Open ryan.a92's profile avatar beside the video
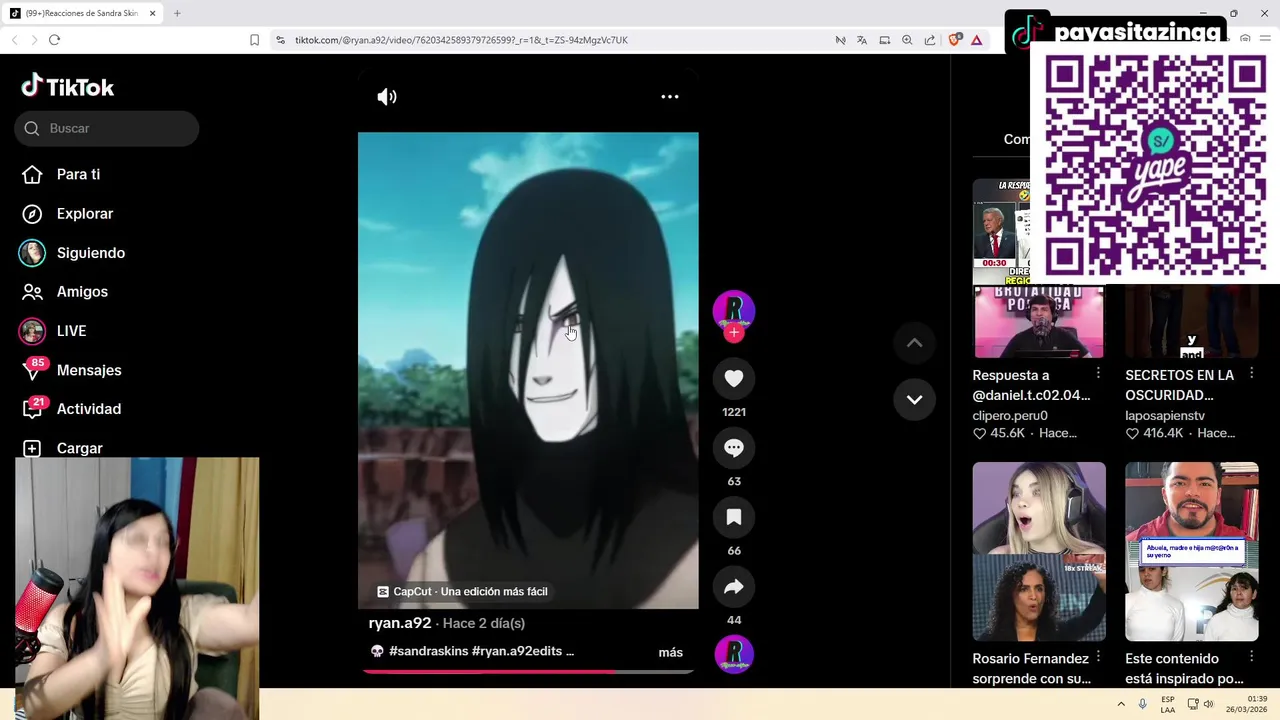Screen dimensions: 1280x720 point(734,309)
